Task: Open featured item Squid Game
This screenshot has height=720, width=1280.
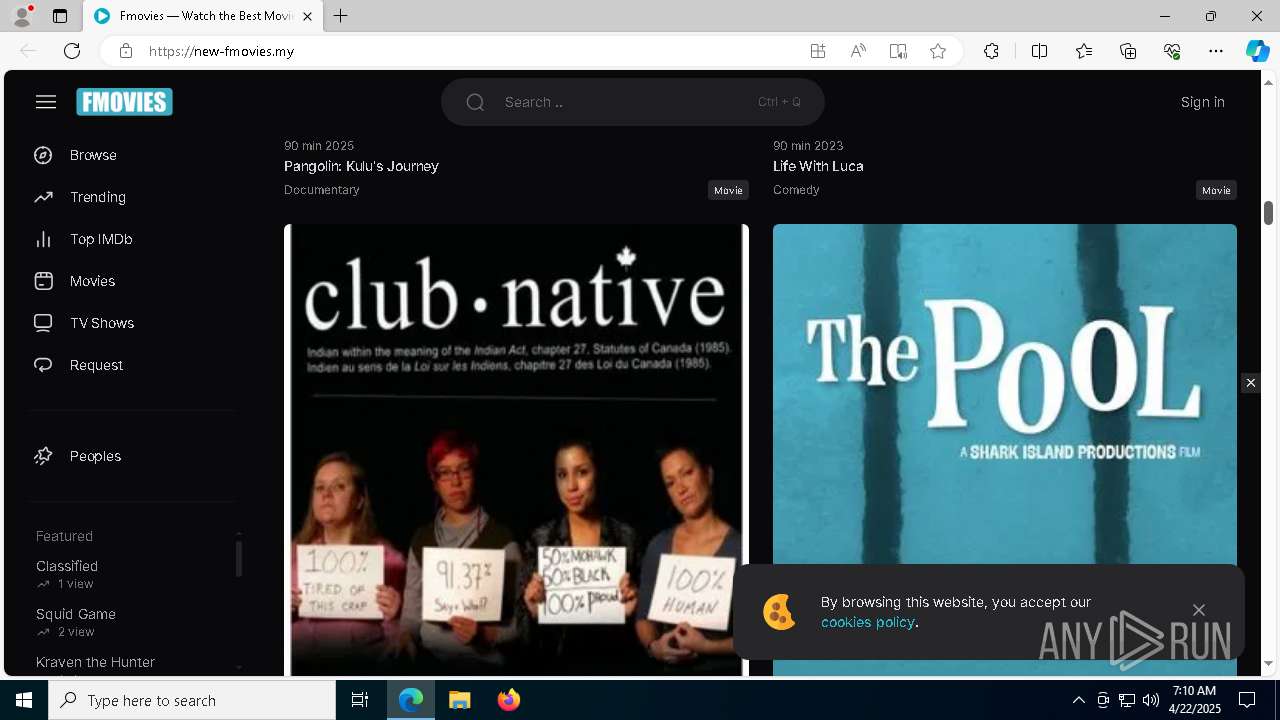Action: click(x=76, y=614)
